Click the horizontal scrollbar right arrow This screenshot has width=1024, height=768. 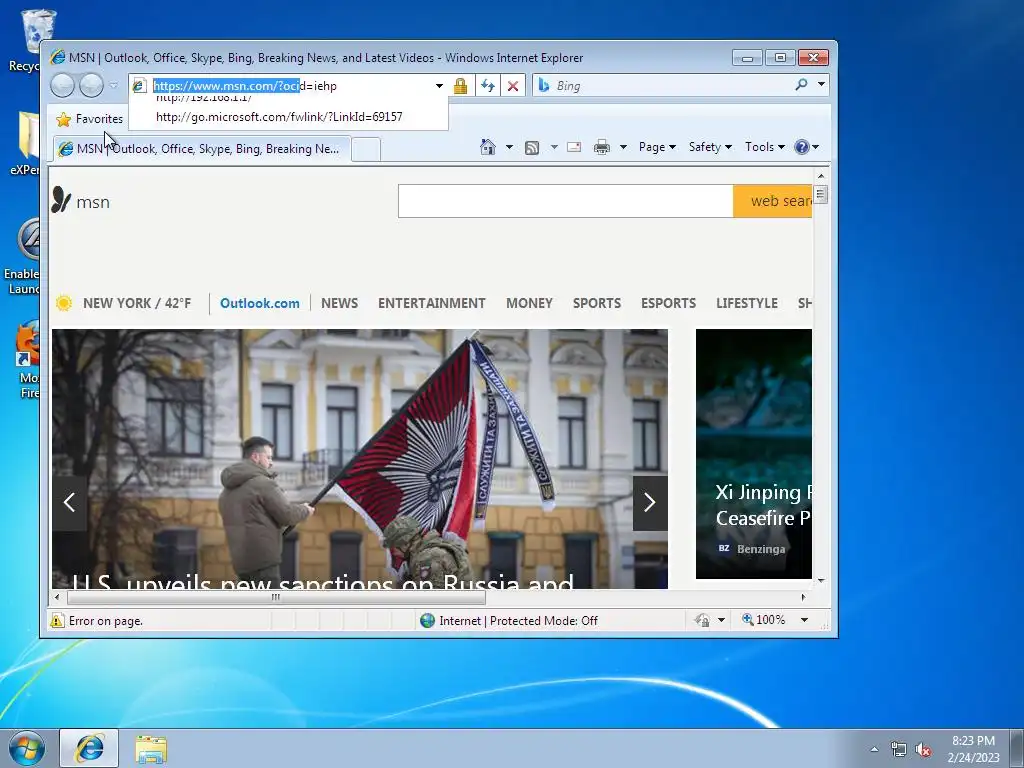(803, 597)
